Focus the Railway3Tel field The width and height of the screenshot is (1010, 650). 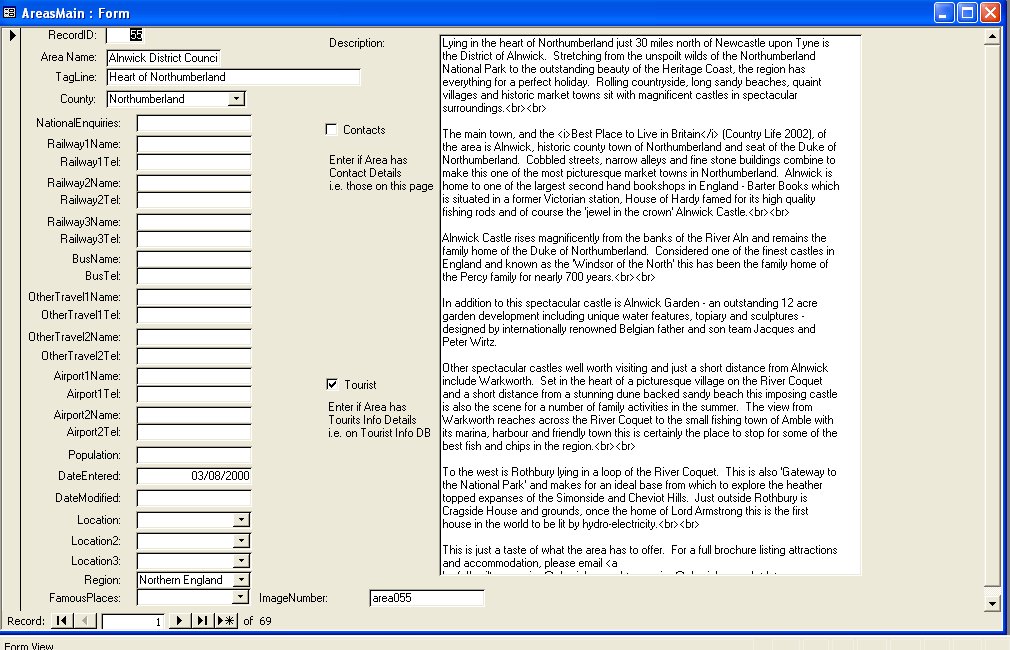click(x=194, y=239)
